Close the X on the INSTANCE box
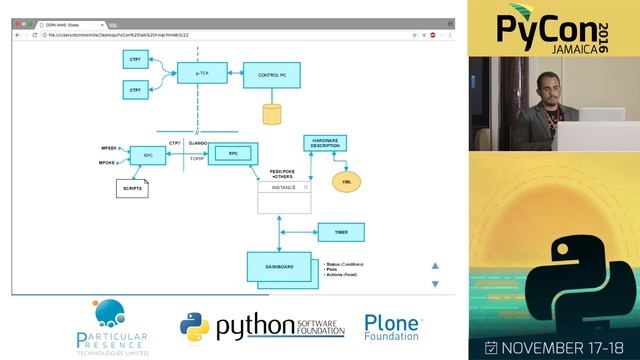 [x=306, y=187]
